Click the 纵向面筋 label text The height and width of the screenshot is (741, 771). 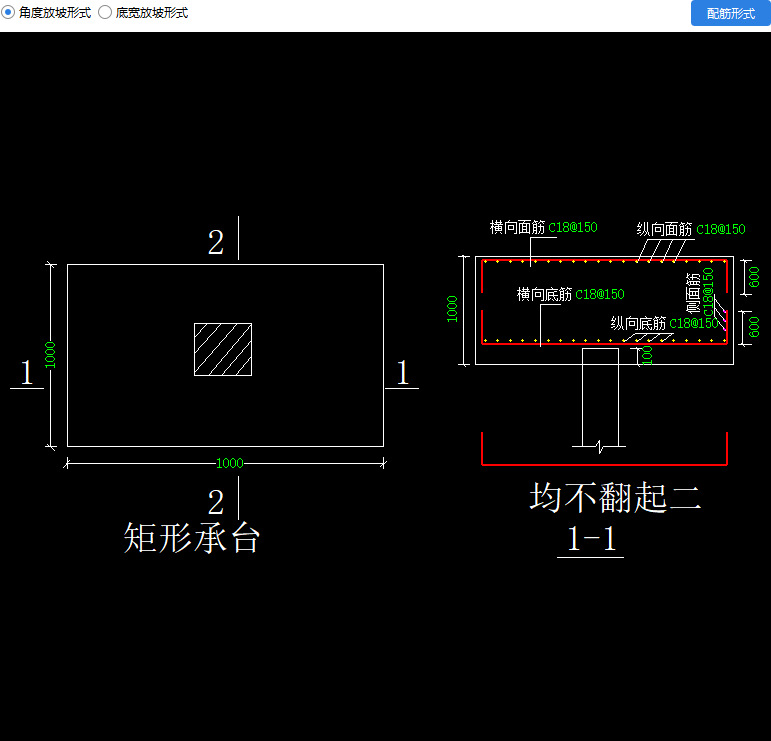click(664, 229)
